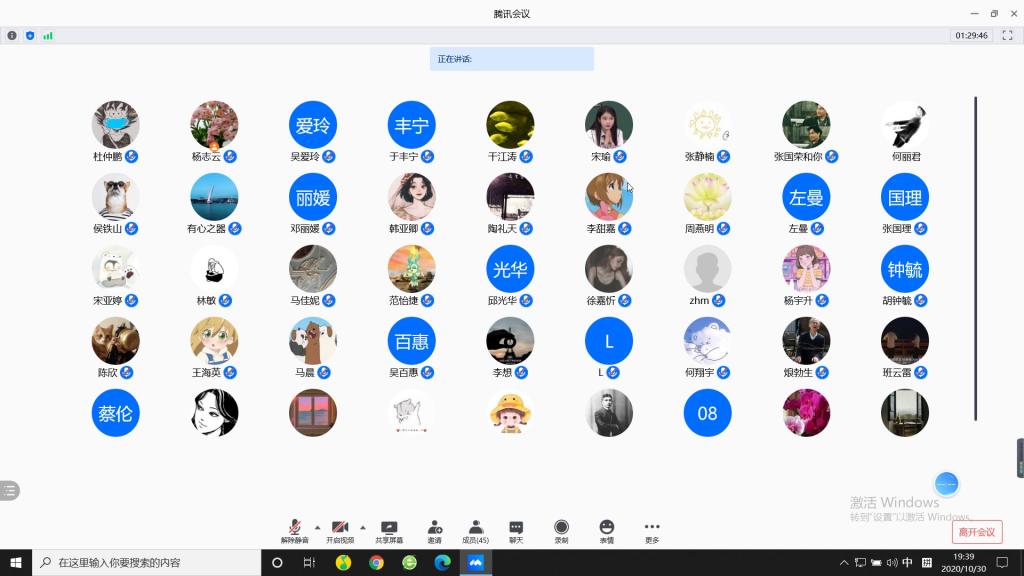
Task: Check the green network signal indicator
Action: 48,35
